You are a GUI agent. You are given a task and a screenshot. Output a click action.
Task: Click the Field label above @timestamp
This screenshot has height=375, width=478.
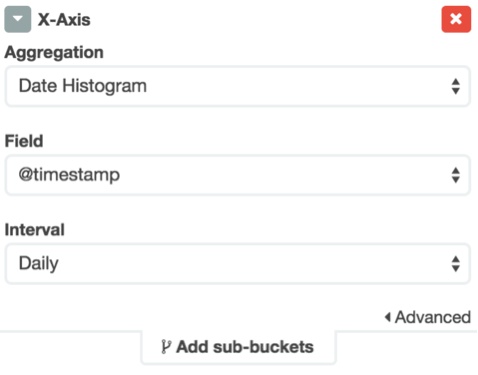[x=24, y=141]
